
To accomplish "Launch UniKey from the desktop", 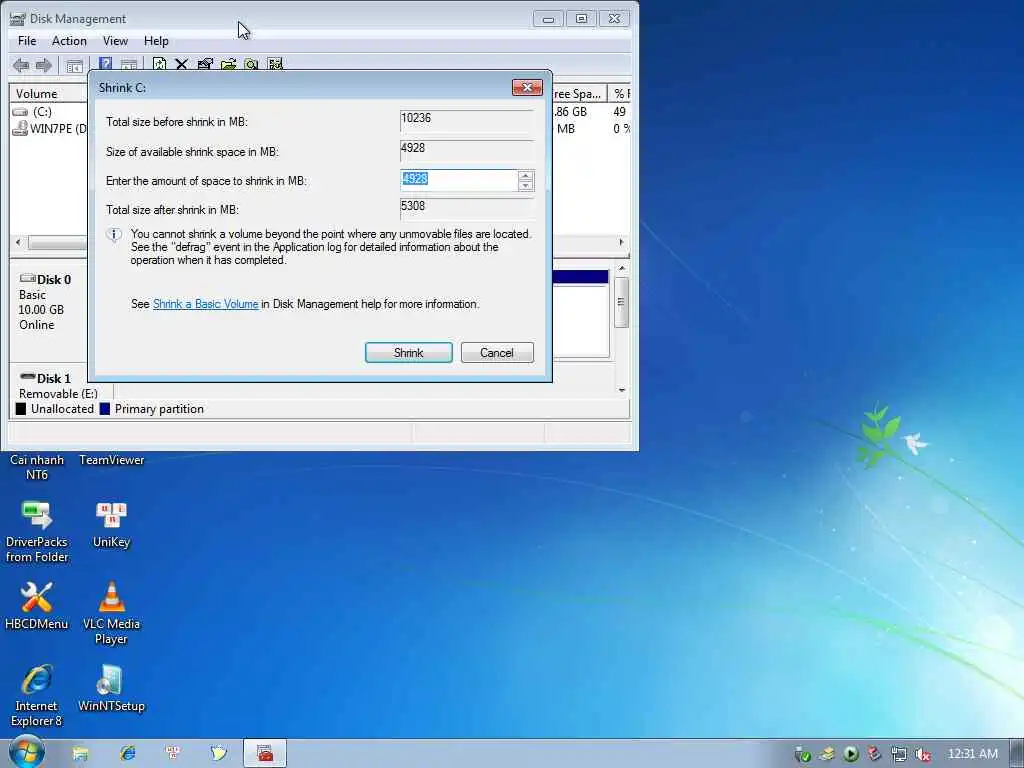I will point(111,524).
